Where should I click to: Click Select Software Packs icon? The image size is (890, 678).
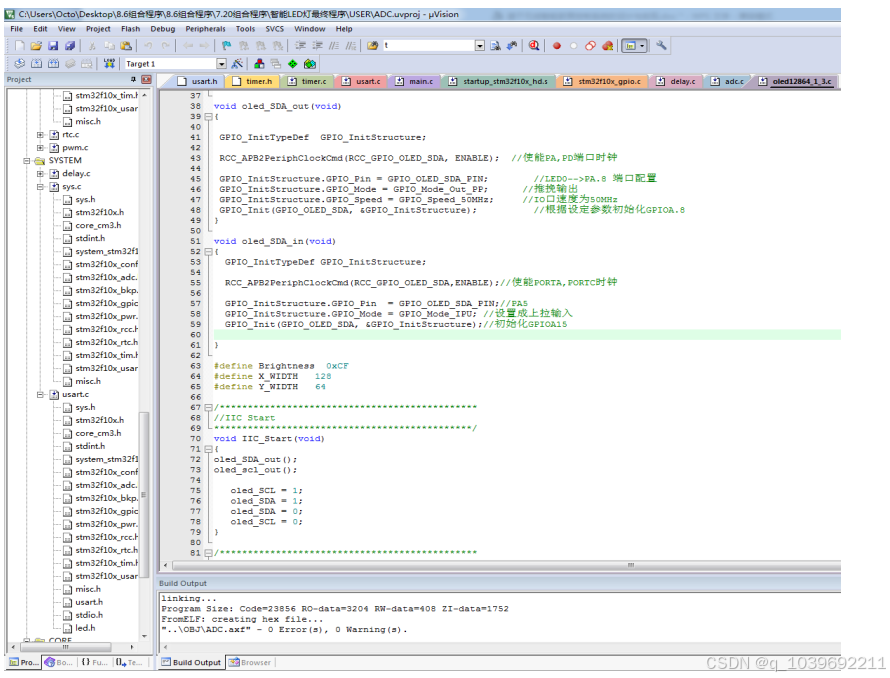point(310,64)
